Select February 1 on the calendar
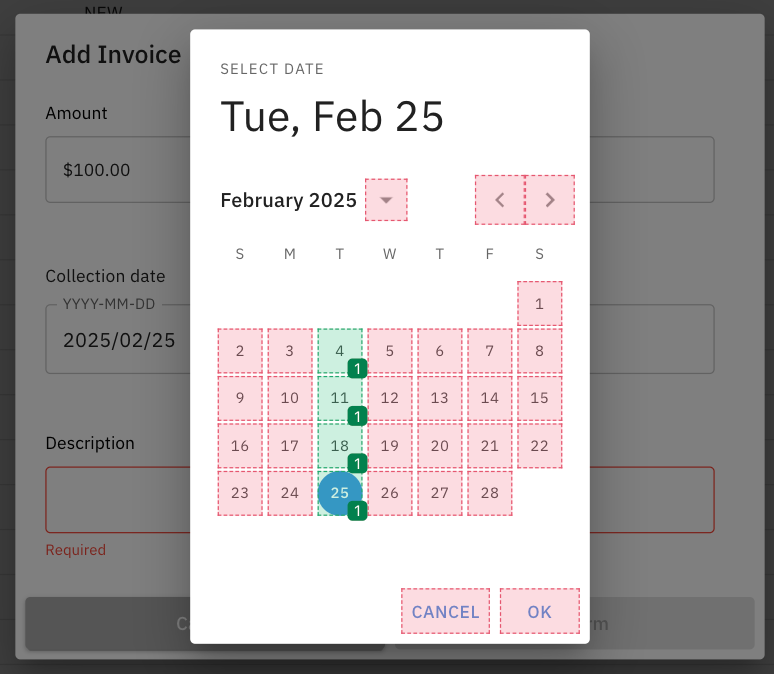Viewport: 774px width, 674px height. [x=540, y=304]
